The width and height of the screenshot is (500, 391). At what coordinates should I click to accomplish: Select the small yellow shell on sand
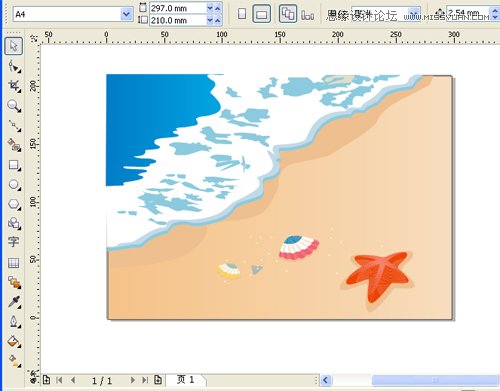(x=228, y=270)
